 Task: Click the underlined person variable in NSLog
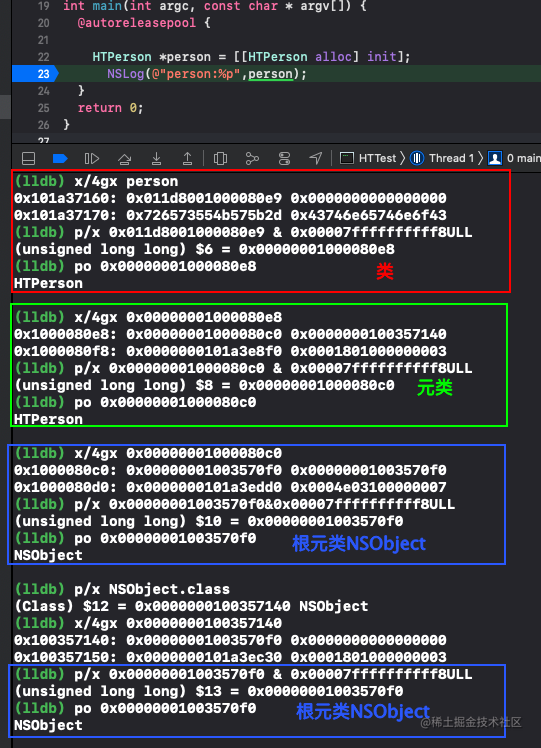270,74
